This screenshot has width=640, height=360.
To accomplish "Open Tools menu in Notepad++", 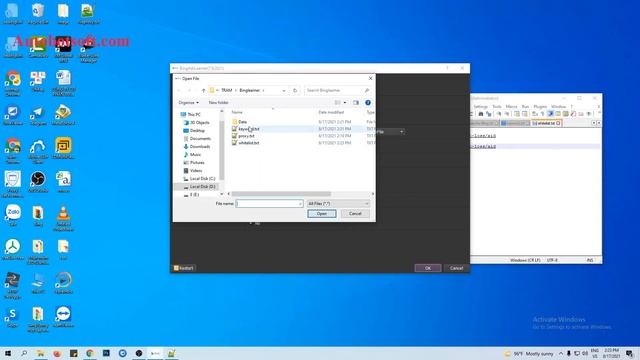I will click(x=497, y=107).
